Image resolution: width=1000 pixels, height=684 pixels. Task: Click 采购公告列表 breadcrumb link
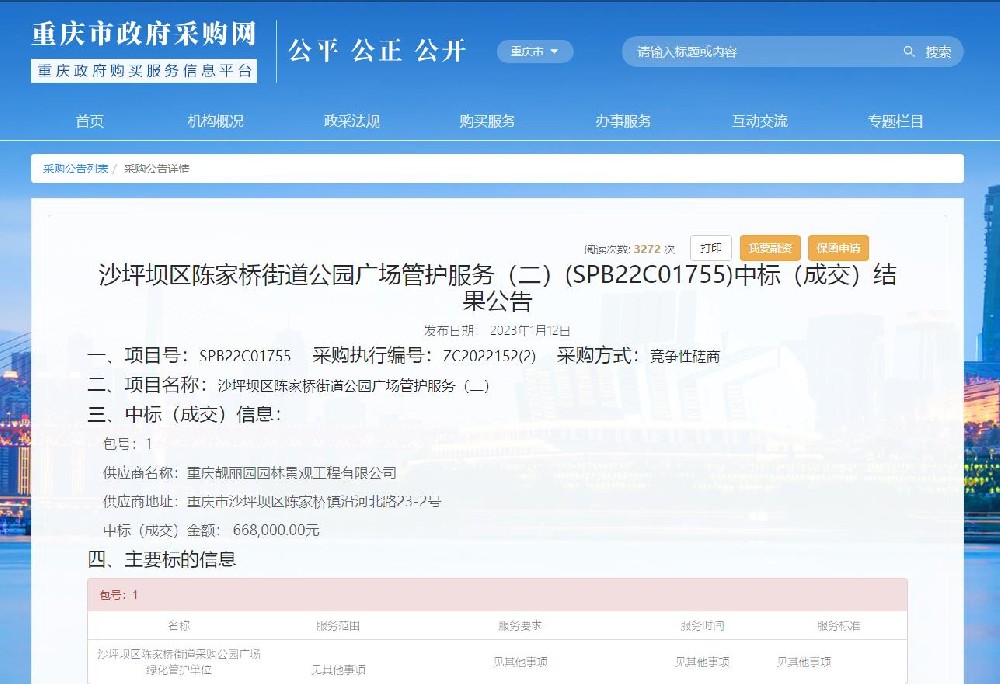[75, 168]
